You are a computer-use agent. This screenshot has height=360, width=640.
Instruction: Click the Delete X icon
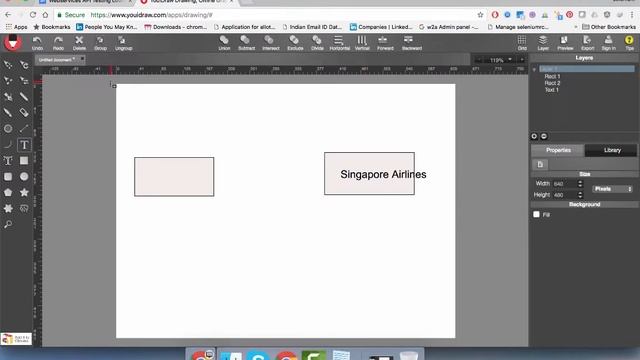coord(79,43)
